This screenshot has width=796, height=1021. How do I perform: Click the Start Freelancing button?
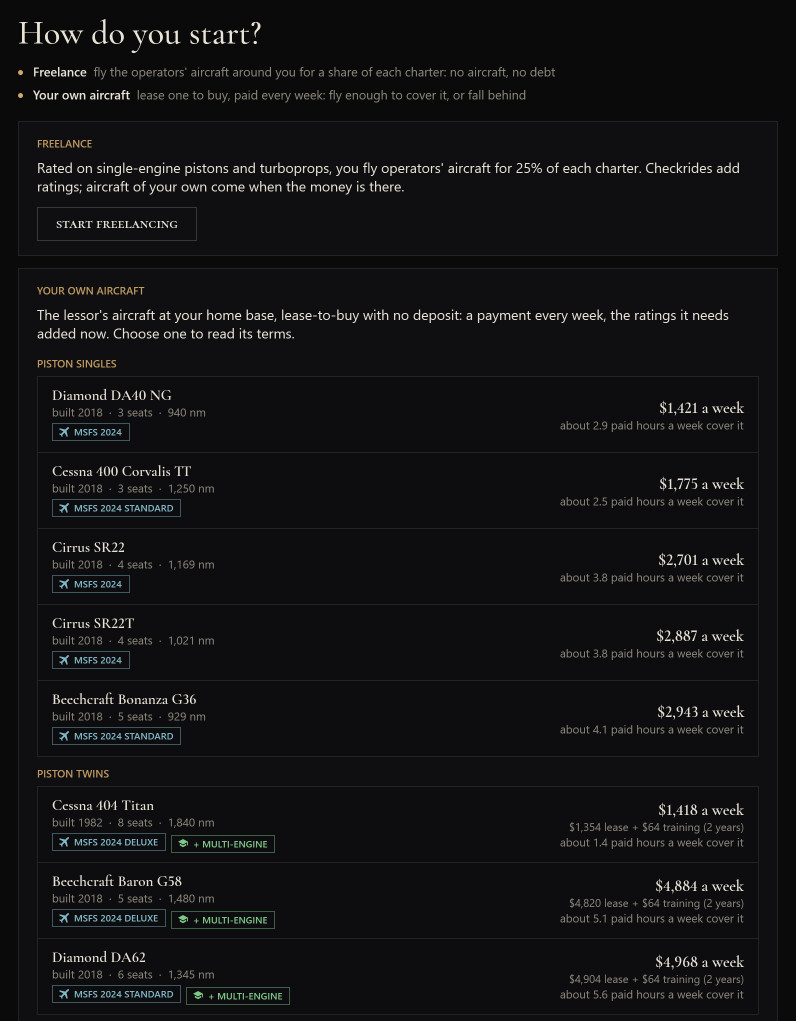(x=117, y=224)
